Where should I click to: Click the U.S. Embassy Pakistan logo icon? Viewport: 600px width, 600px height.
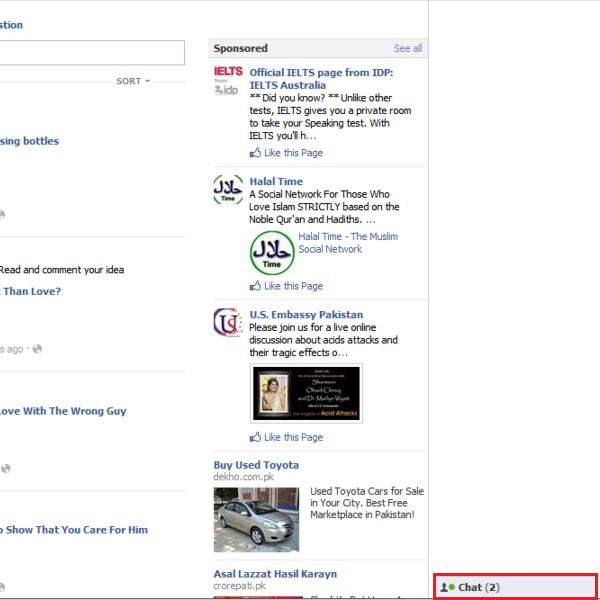pos(228,323)
